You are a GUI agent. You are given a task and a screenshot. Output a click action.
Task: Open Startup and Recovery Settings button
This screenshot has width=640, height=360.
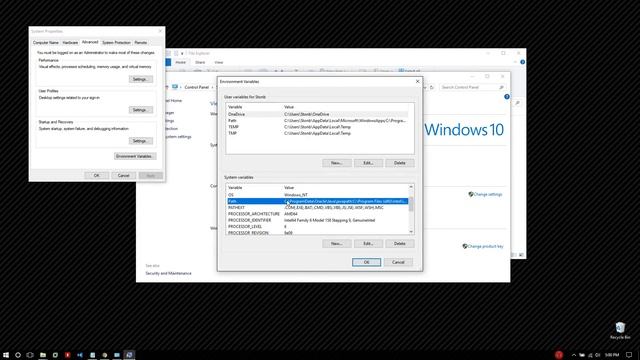(x=141, y=141)
